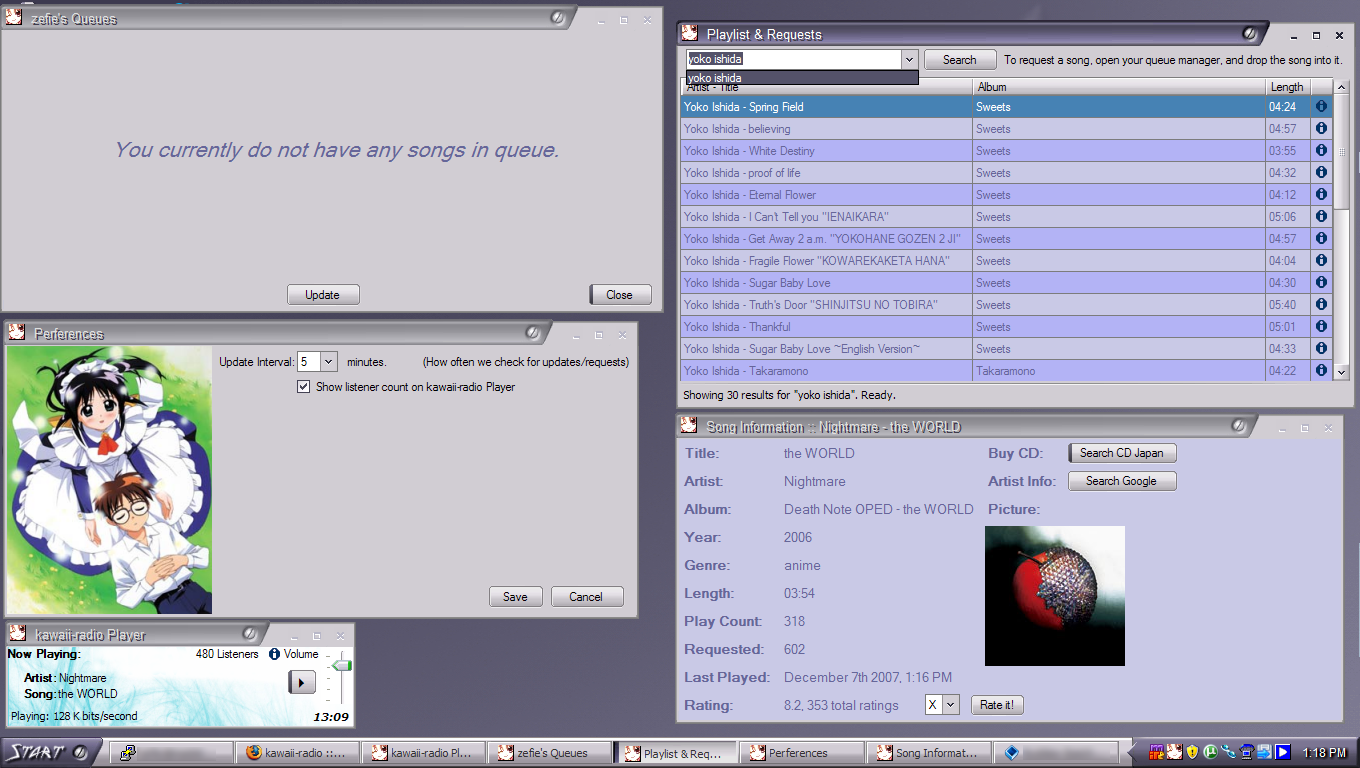Viewport: 1360px width, 768px height.
Task: Switch to zefie's Queues taskbar item
Action: tap(550, 753)
